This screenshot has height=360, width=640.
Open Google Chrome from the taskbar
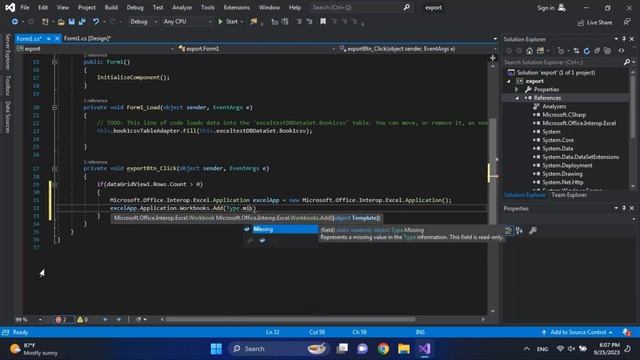tap(383, 349)
